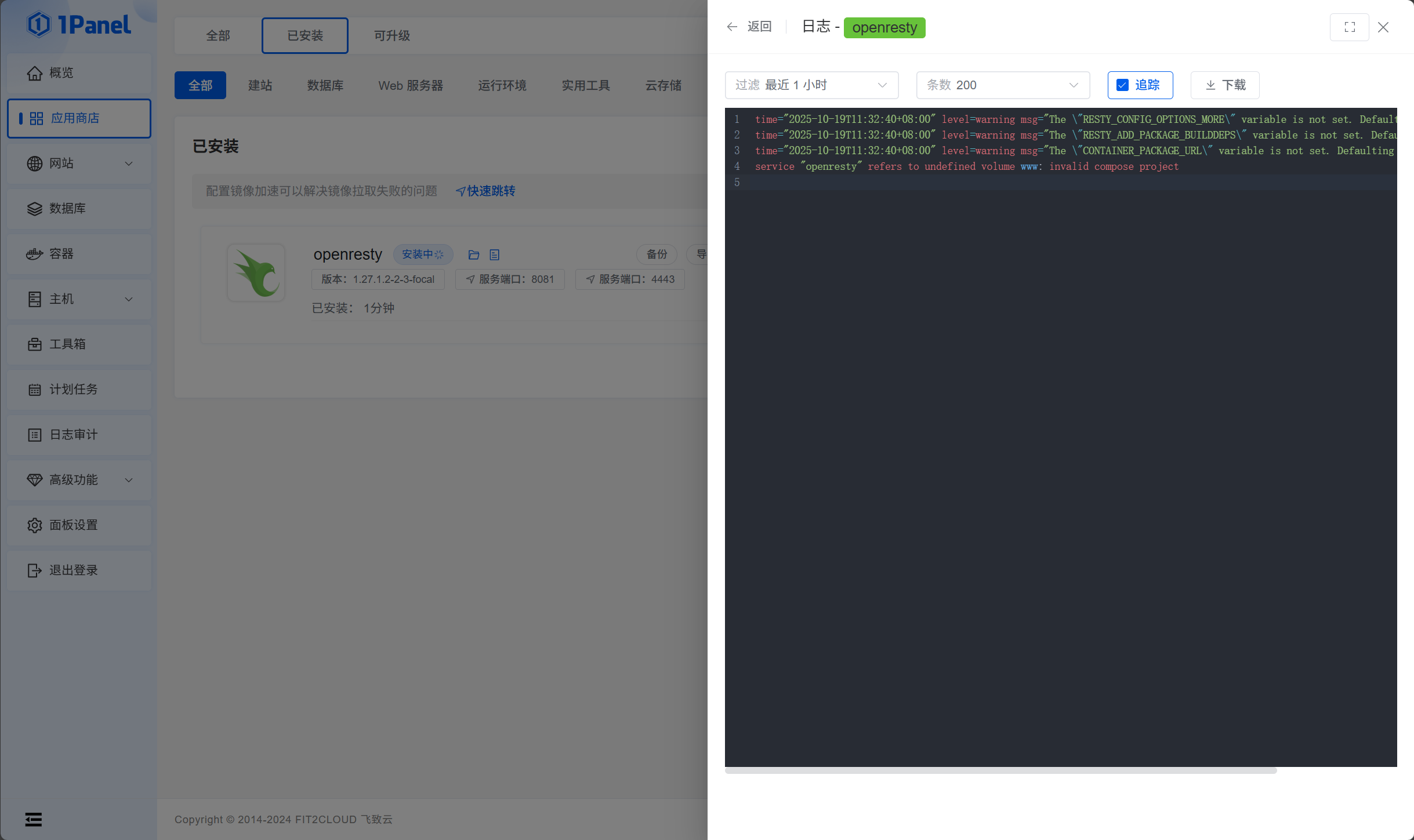The image size is (1414, 840).
Task: Click the horizontal scrollbar below the log
Action: [x=1000, y=770]
